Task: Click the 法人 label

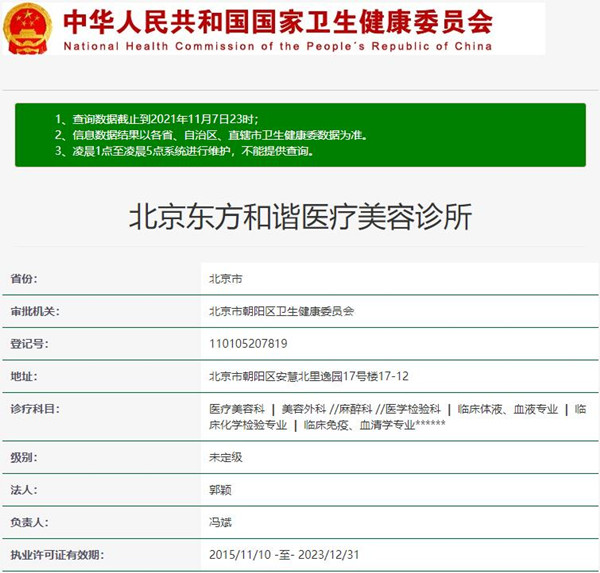Action: [x=24, y=490]
